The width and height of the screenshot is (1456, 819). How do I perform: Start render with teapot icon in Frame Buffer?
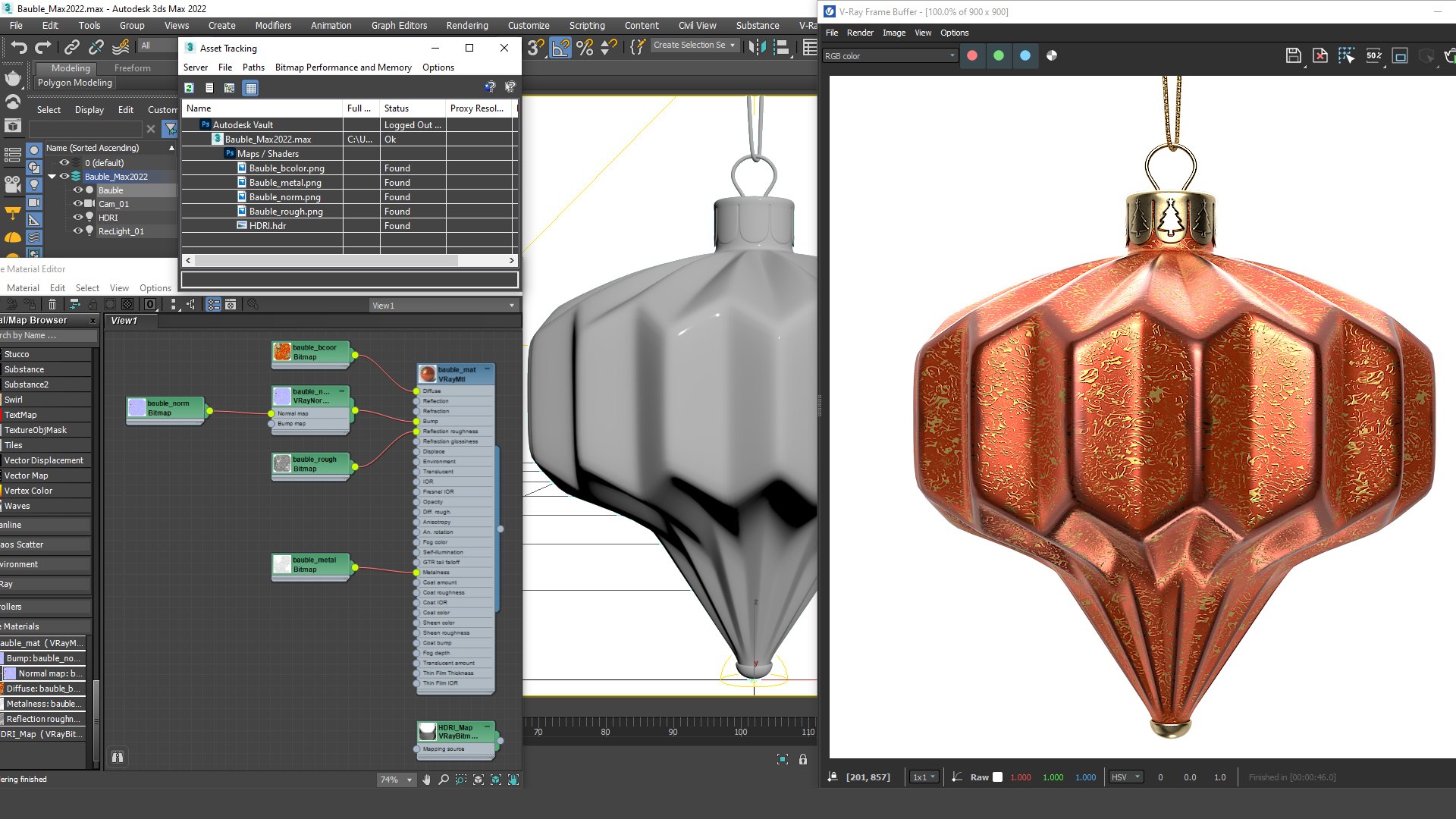[x=1449, y=55]
